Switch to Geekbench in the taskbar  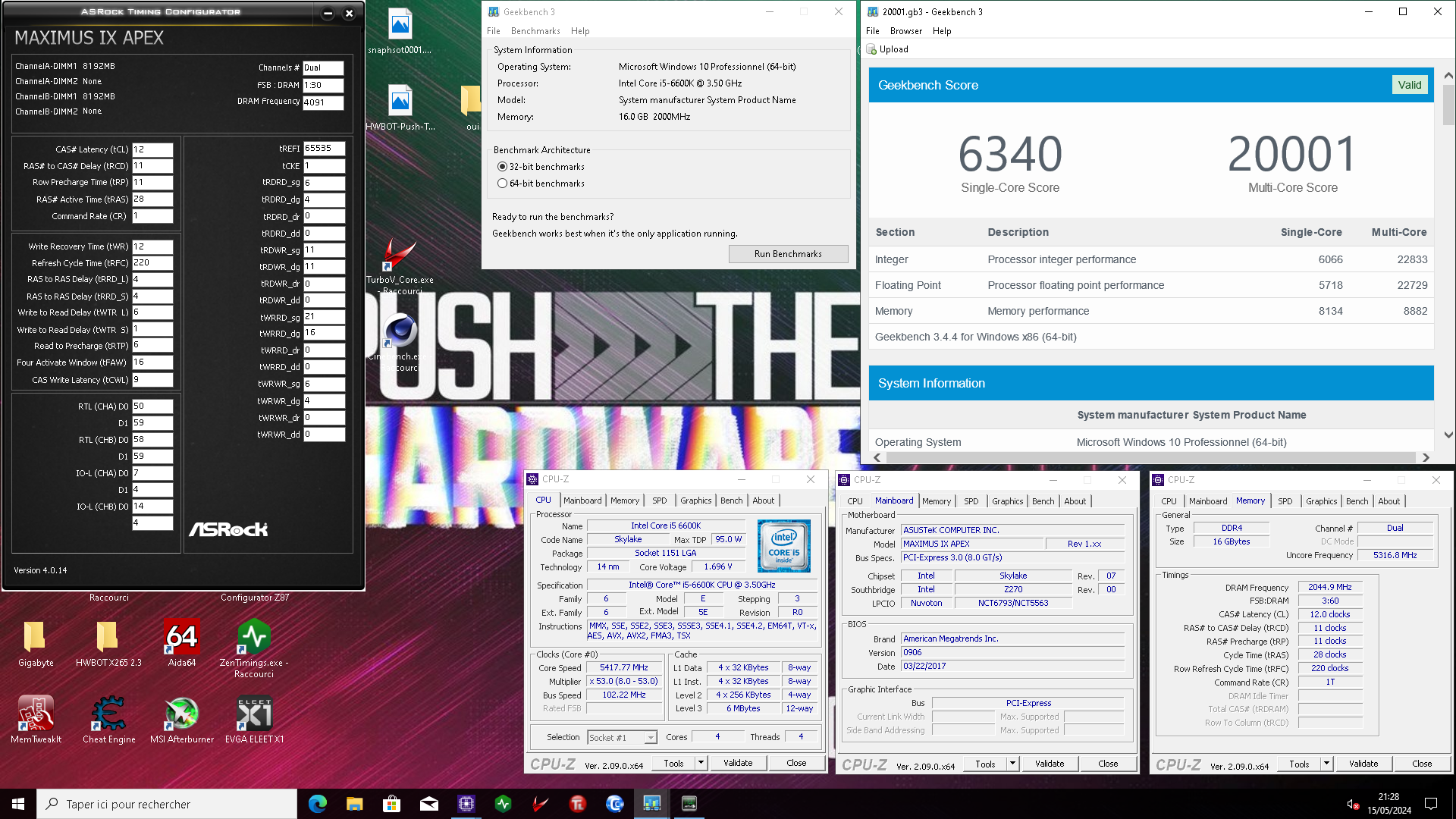[651, 804]
